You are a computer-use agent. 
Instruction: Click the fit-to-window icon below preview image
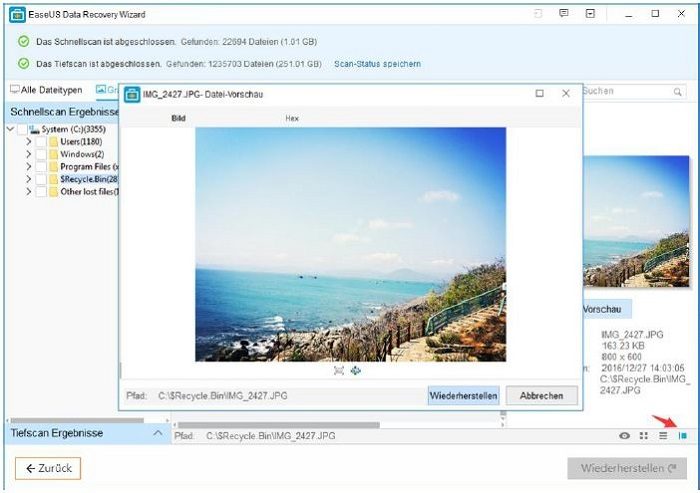[x=339, y=370]
